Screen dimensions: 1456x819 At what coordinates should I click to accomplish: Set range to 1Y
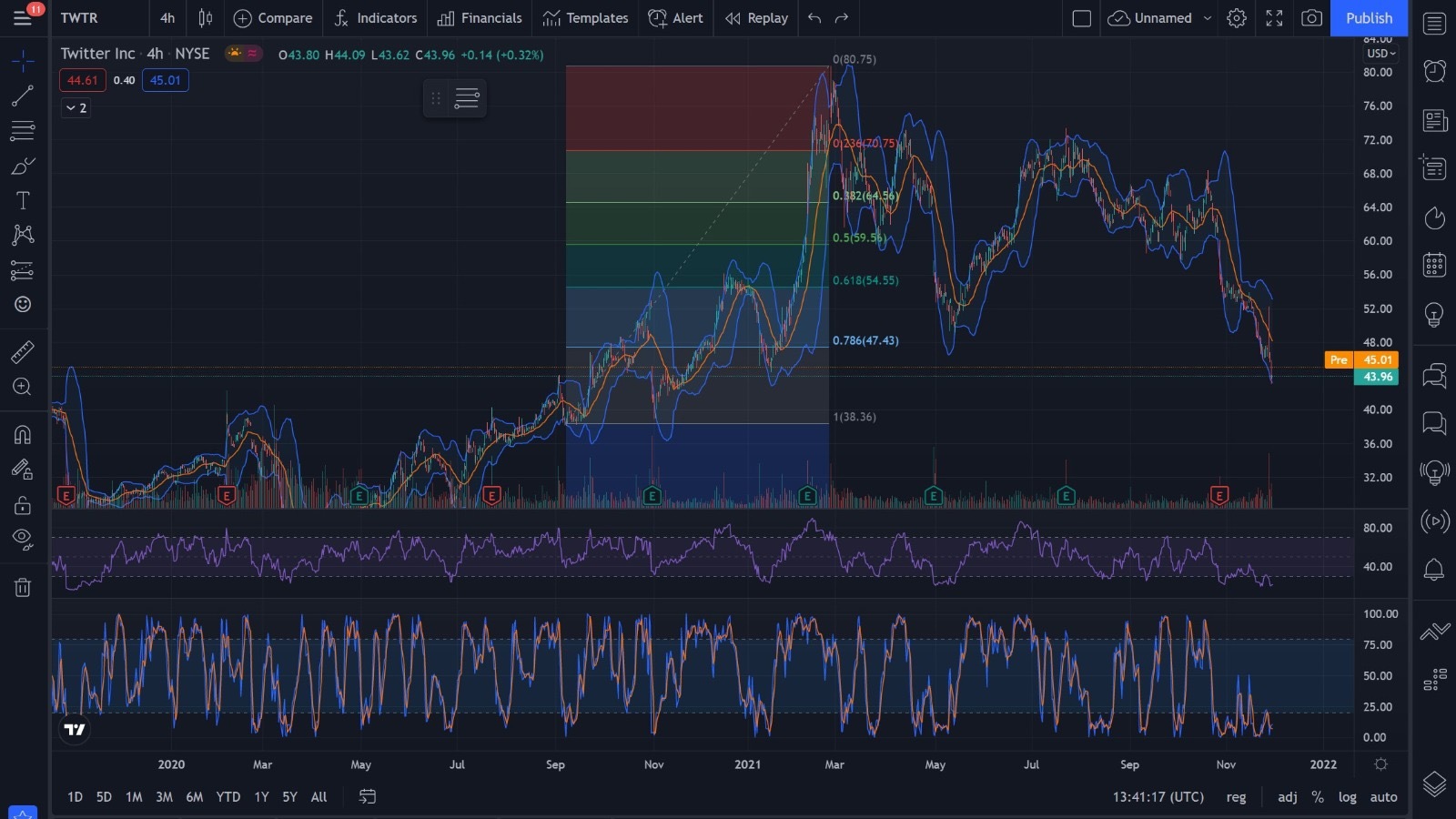click(x=261, y=797)
